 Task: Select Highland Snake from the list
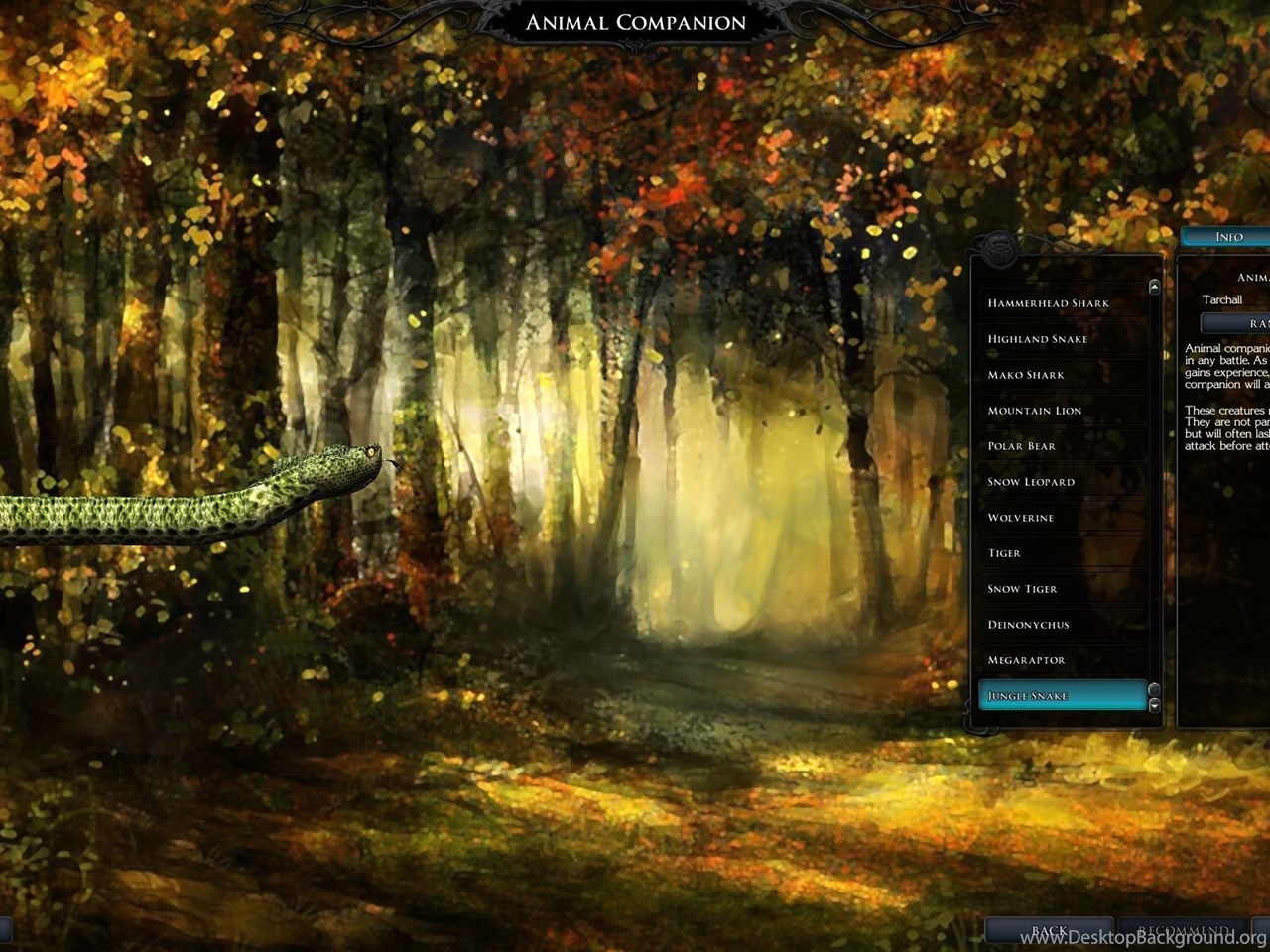click(x=1062, y=339)
